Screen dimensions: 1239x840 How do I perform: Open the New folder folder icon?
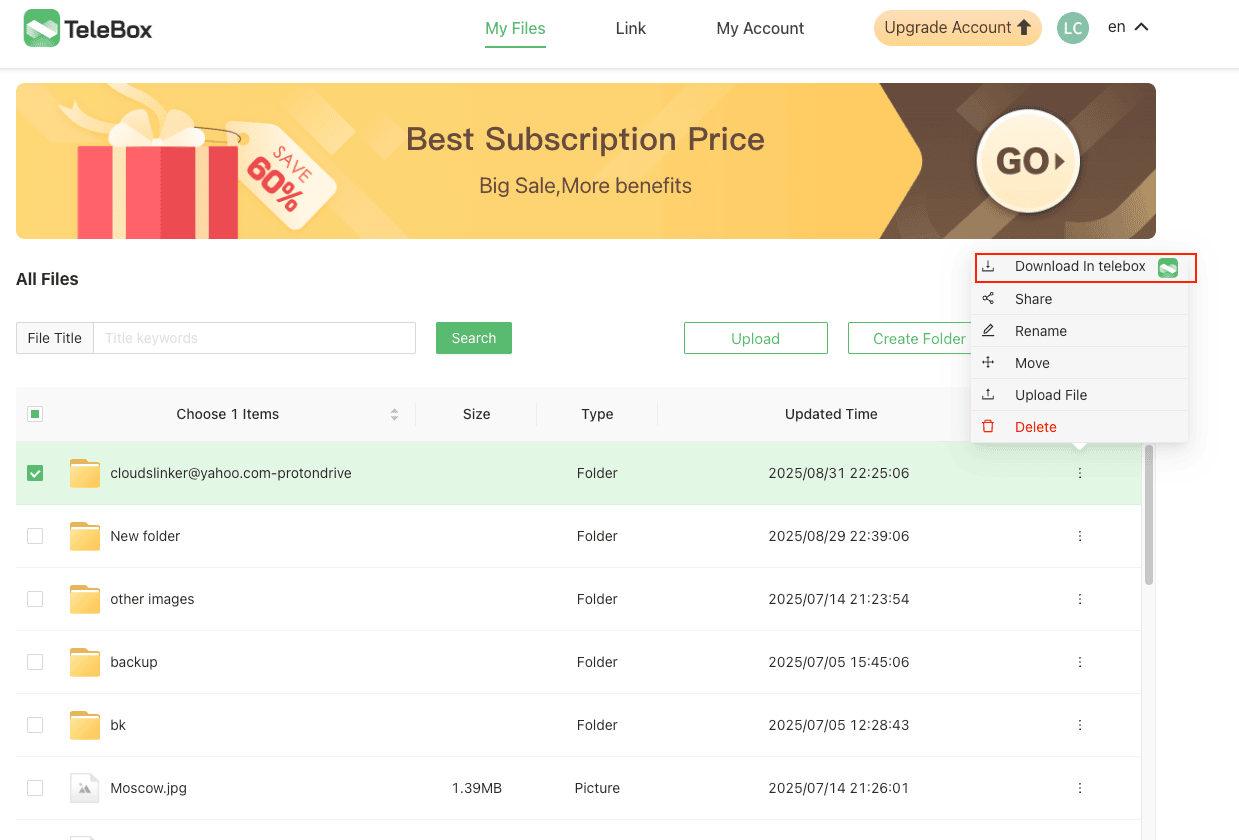(85, 536)
